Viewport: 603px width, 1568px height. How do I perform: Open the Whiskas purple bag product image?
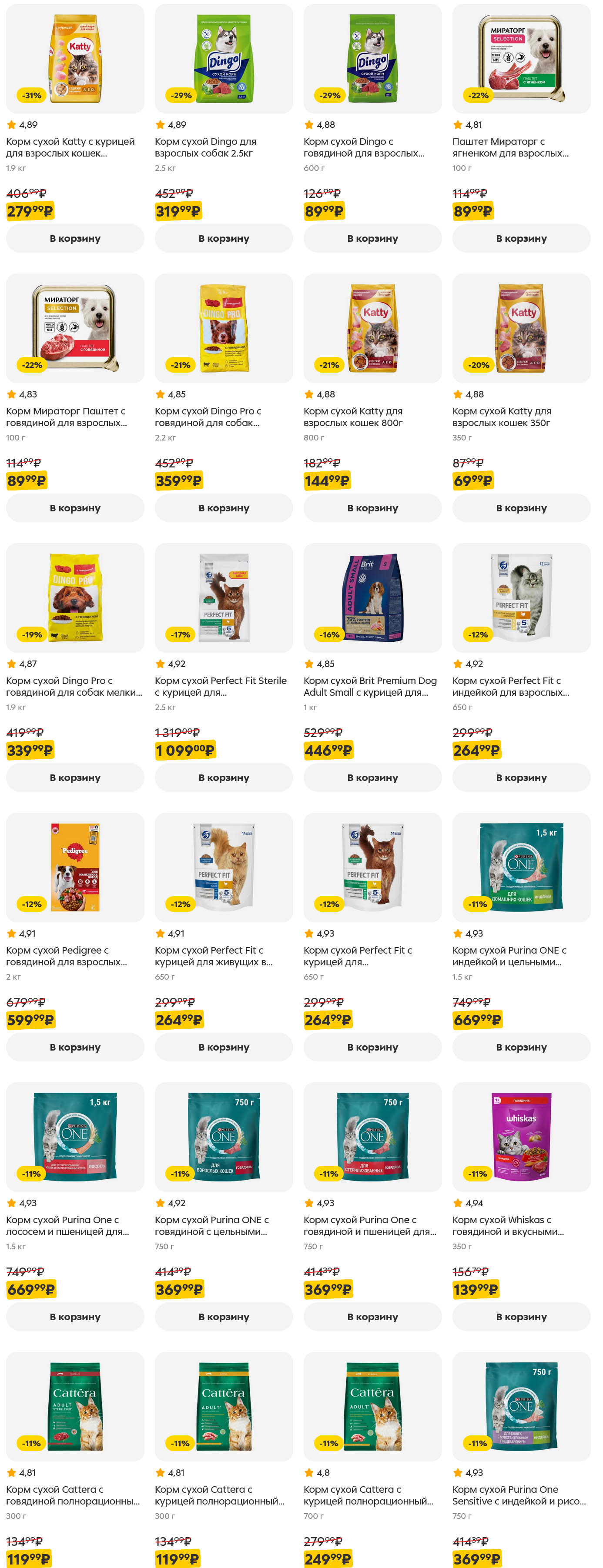521,1137
